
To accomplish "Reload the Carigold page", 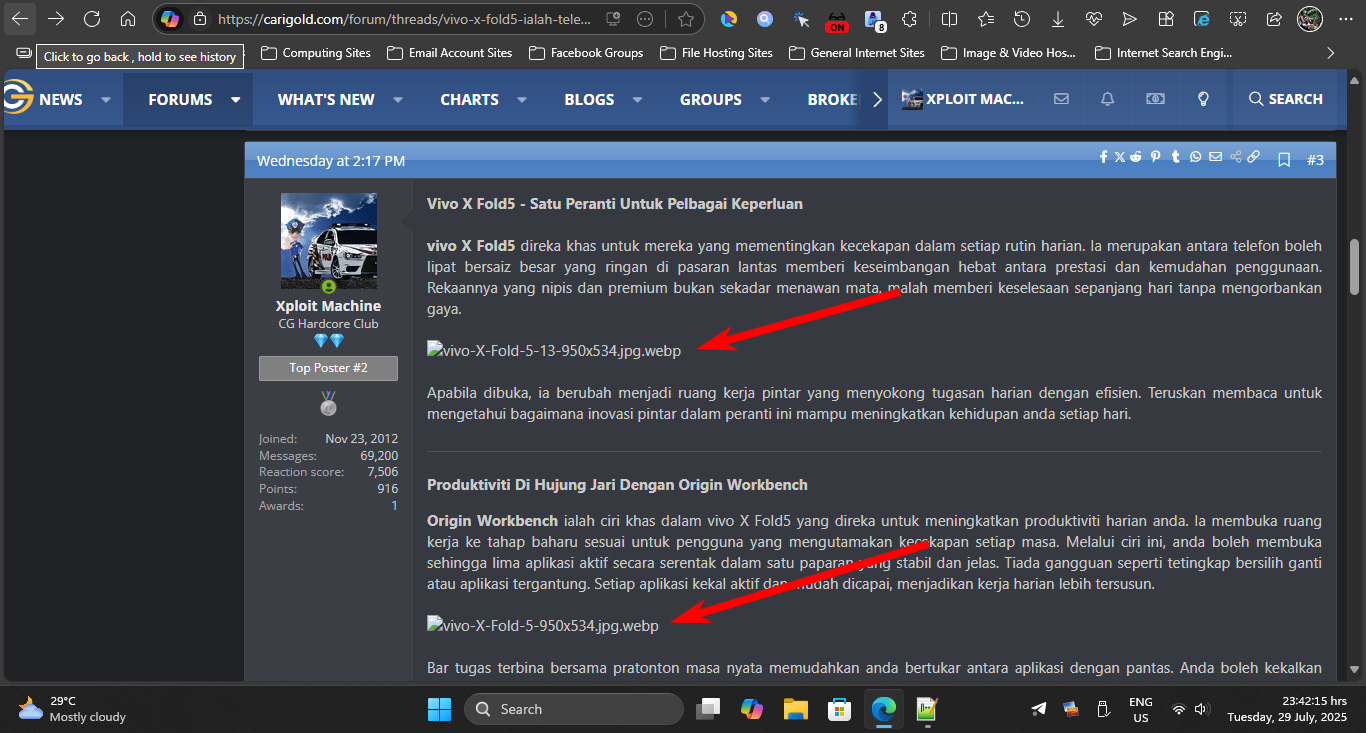I will 92,19.
